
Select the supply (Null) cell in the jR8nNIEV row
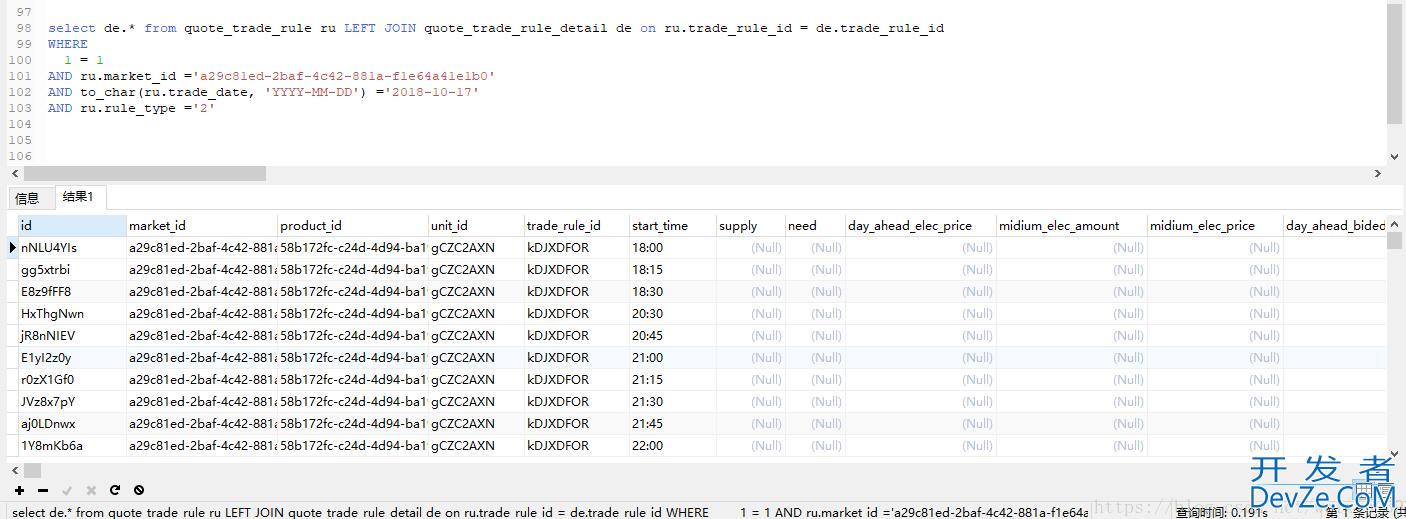tap(751, 335)
